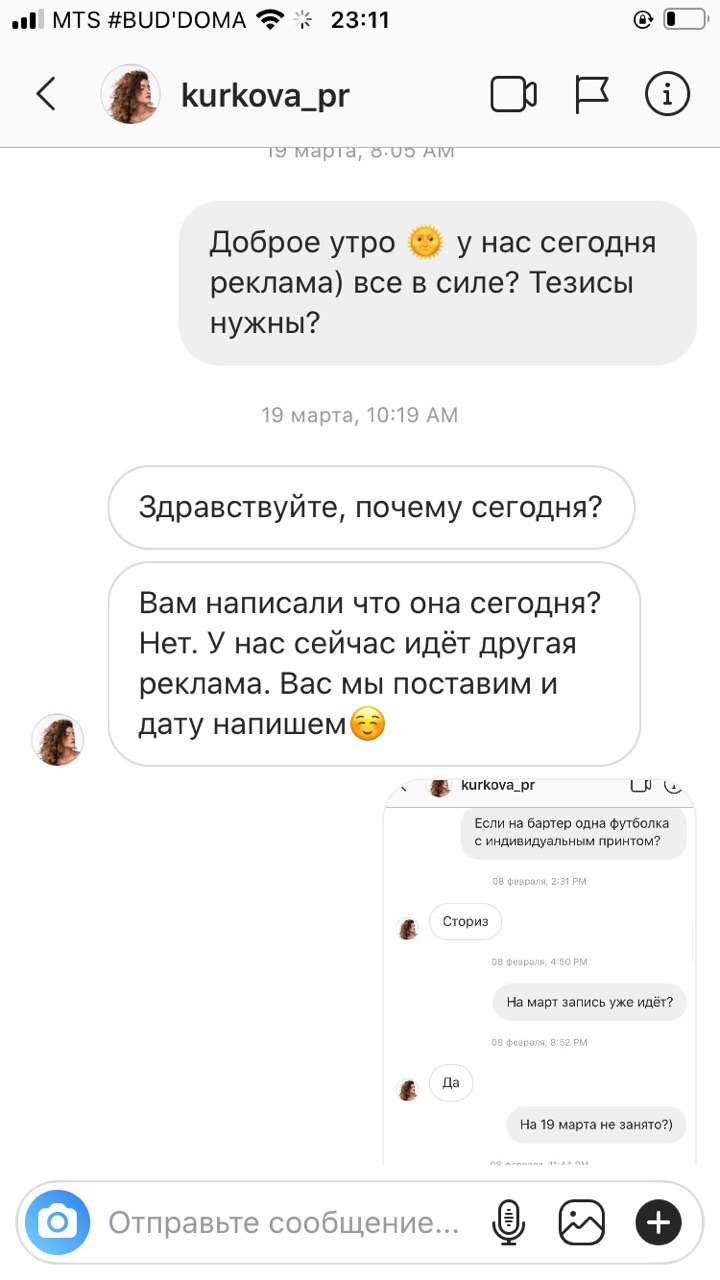This screenshot has height=1280, width=720.
Task: Tap the 19 марта, 10:19 AM timestamp
Action: pos(360,415)
